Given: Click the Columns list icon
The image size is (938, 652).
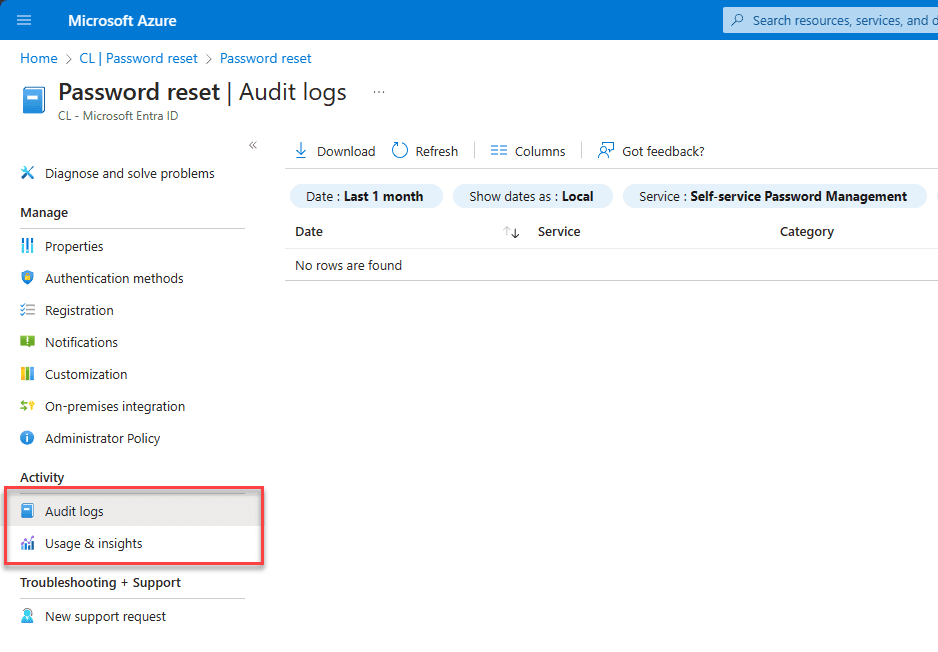Looking at the screenshot, I should click(x=498, y=151).
